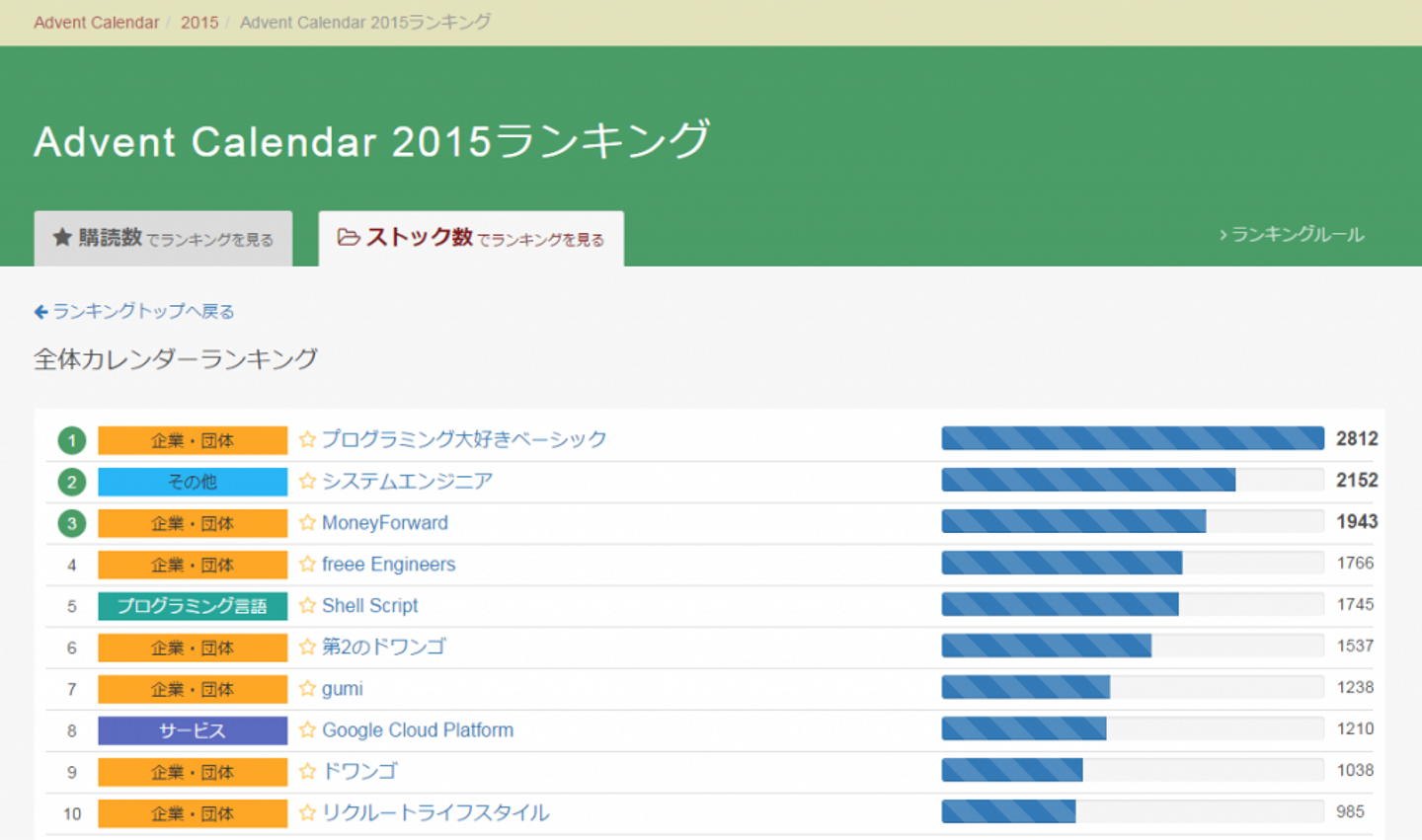Viewport: 1422px width, 840px height.
Task: Click the progress bar showing 2812
Action: coord(1133,438)
